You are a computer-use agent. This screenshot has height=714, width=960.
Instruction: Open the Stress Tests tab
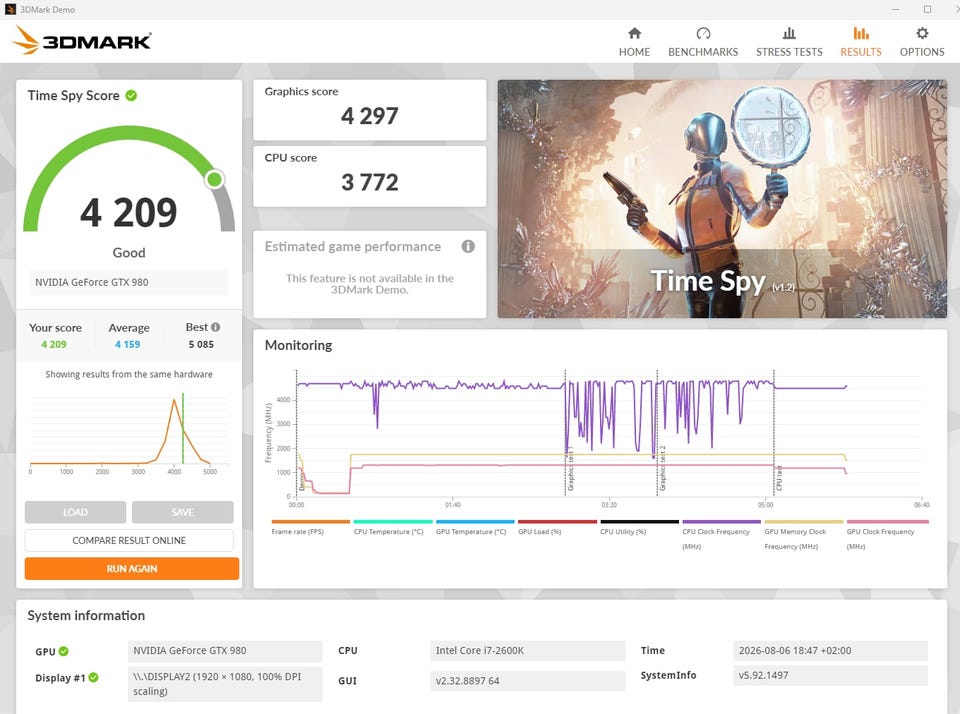pyautogui.click(x=789, y=42)
